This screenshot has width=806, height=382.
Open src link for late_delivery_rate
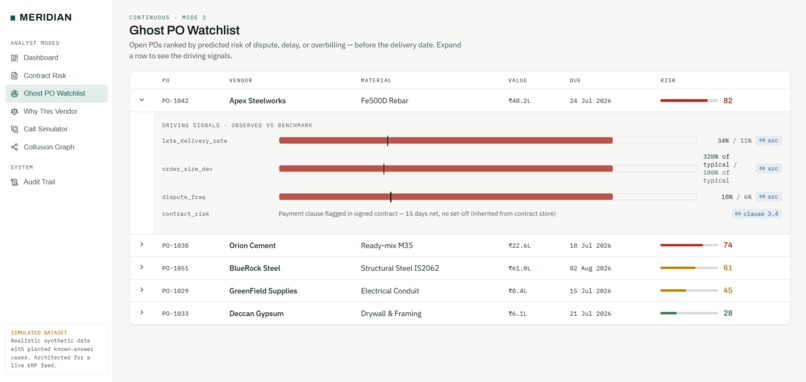768,140
